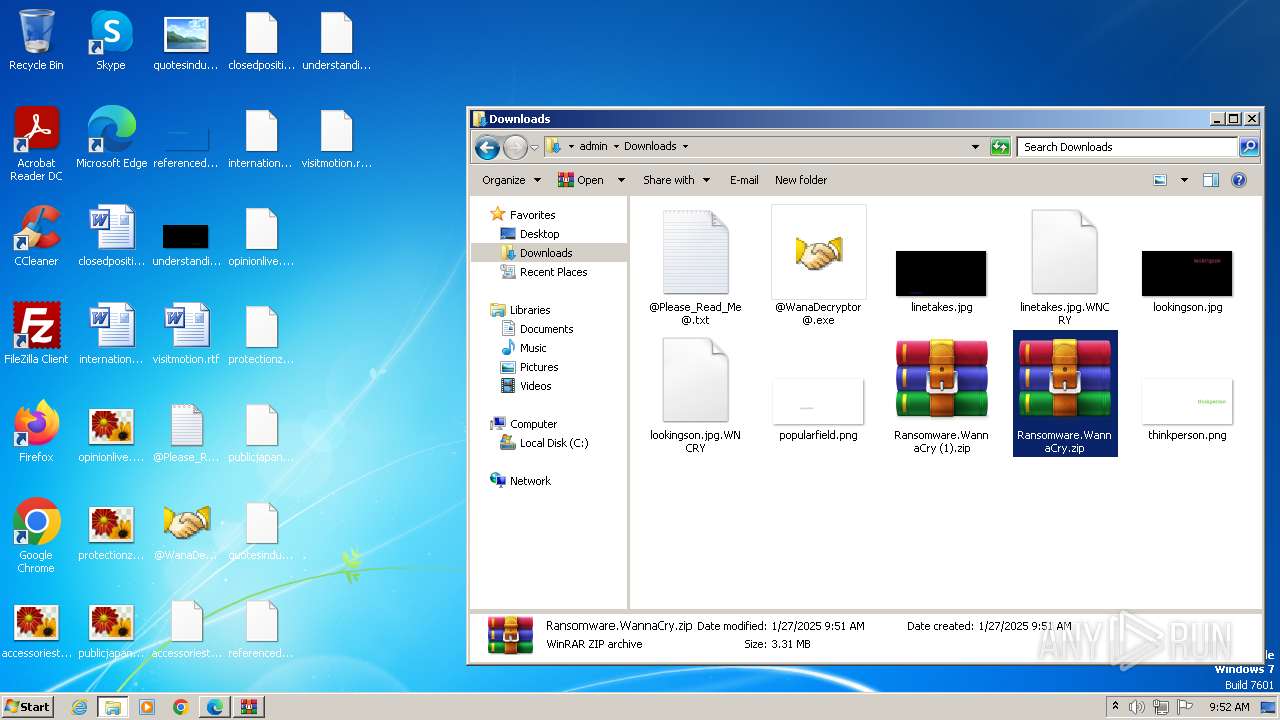
Task: Select the thinkperson.png thumbnail
Action: (1187, 401)
